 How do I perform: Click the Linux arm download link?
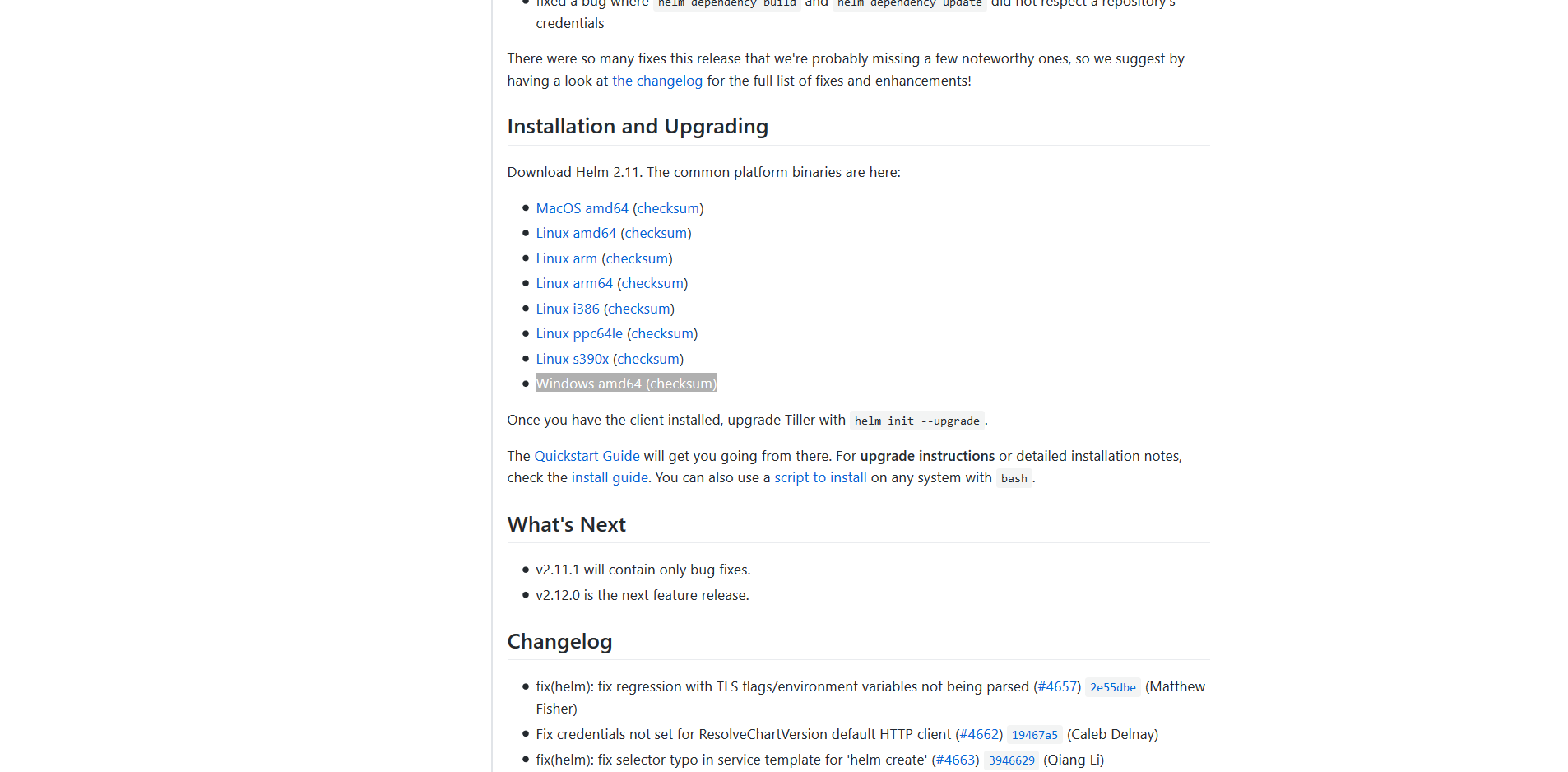click(x=566, y=258)
